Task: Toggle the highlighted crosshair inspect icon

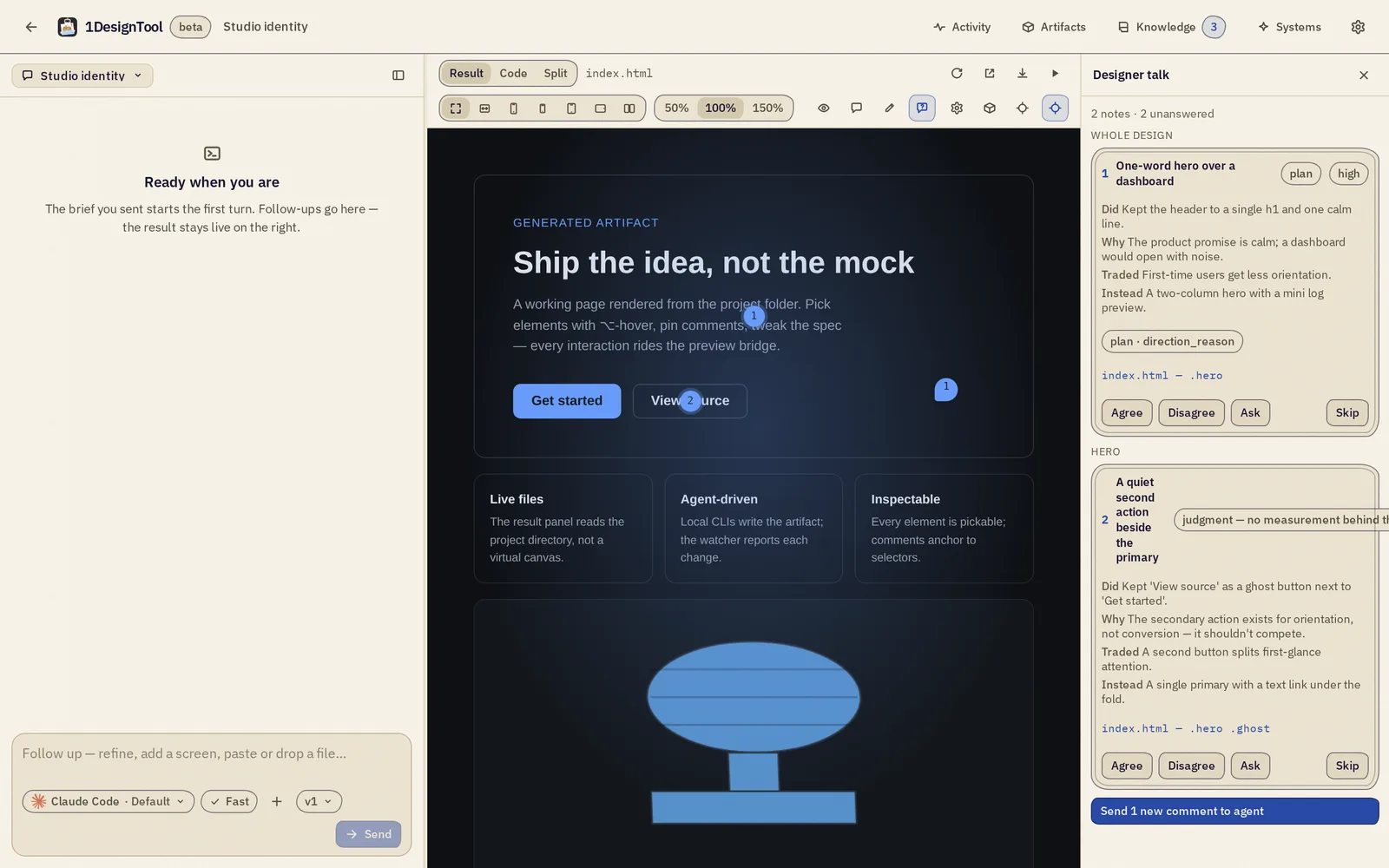Action: 1055,108
